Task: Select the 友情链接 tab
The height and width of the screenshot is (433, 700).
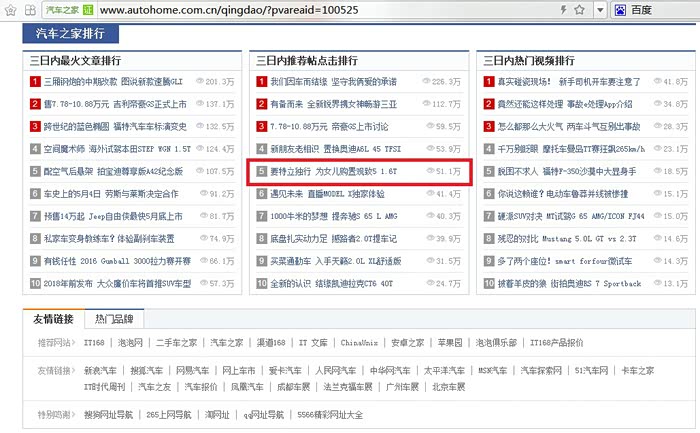Action: coord(53,320)
